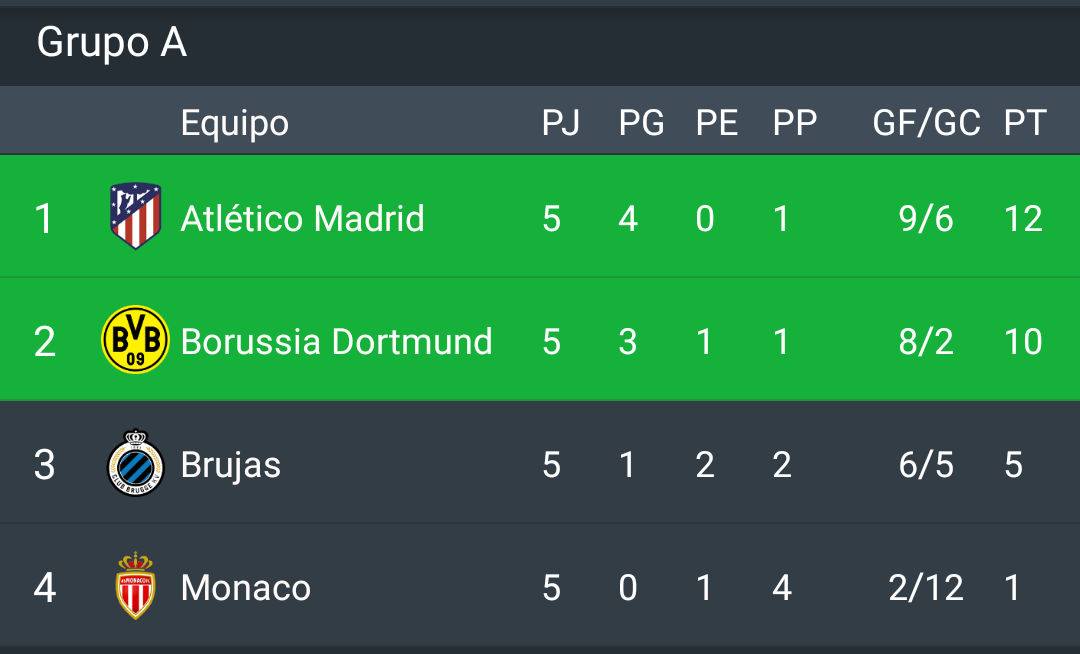Click position number 3 for Brujas
Viewport: 1080px width, 654px height.
coord(44,465)
